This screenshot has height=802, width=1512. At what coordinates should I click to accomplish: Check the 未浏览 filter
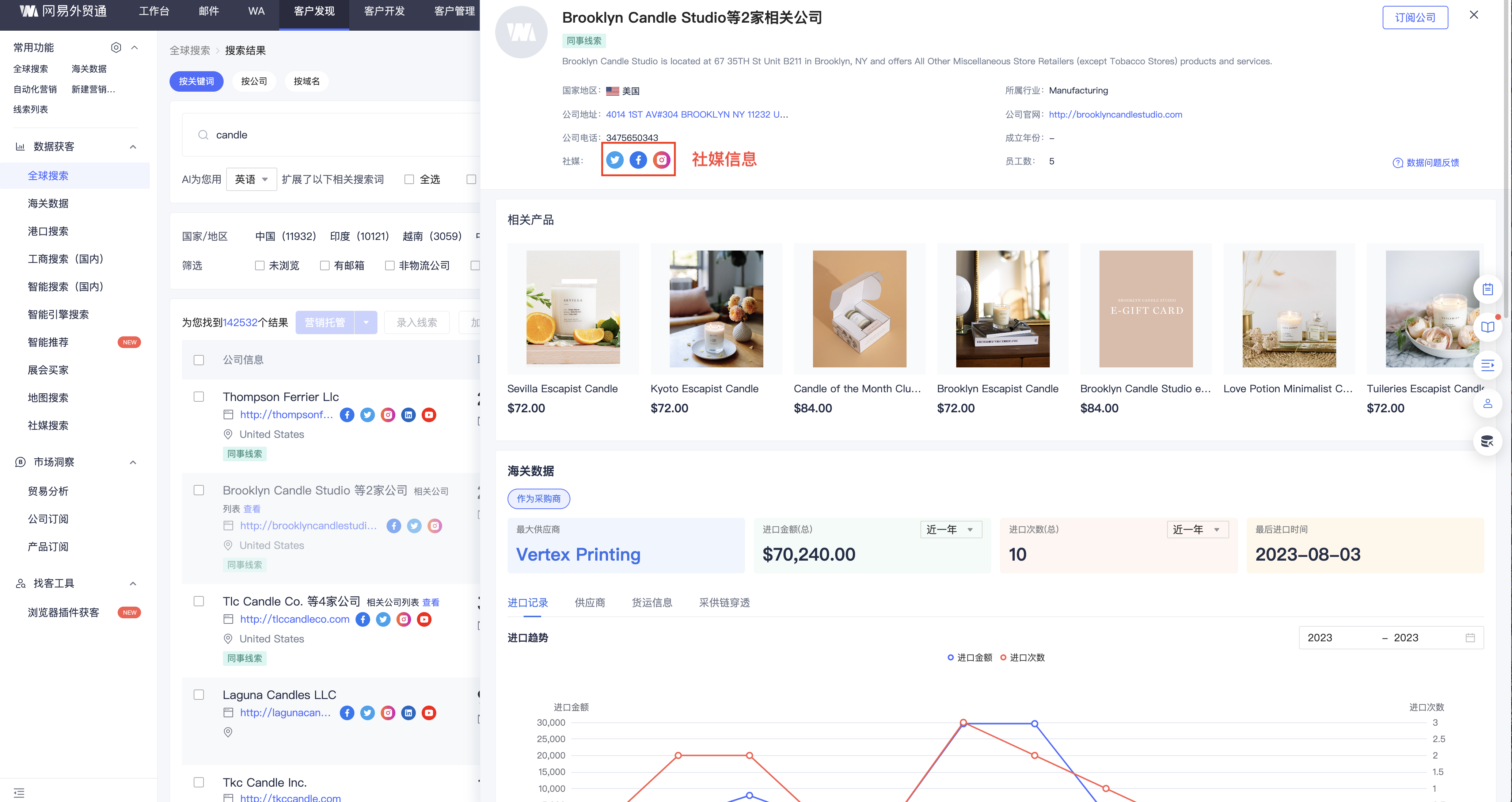click(x=259, y=266)
